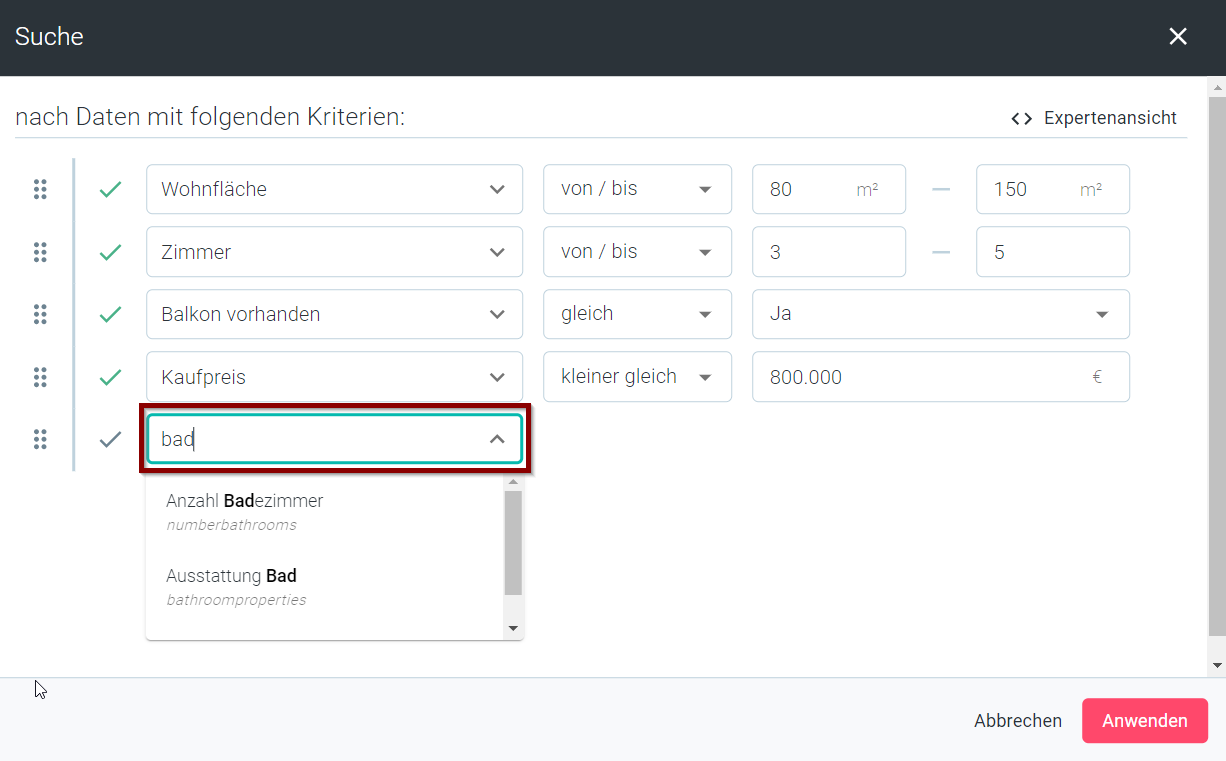Click the Abbrechen button
This screenshot has width=1226, height=761.
[1018, 721]
